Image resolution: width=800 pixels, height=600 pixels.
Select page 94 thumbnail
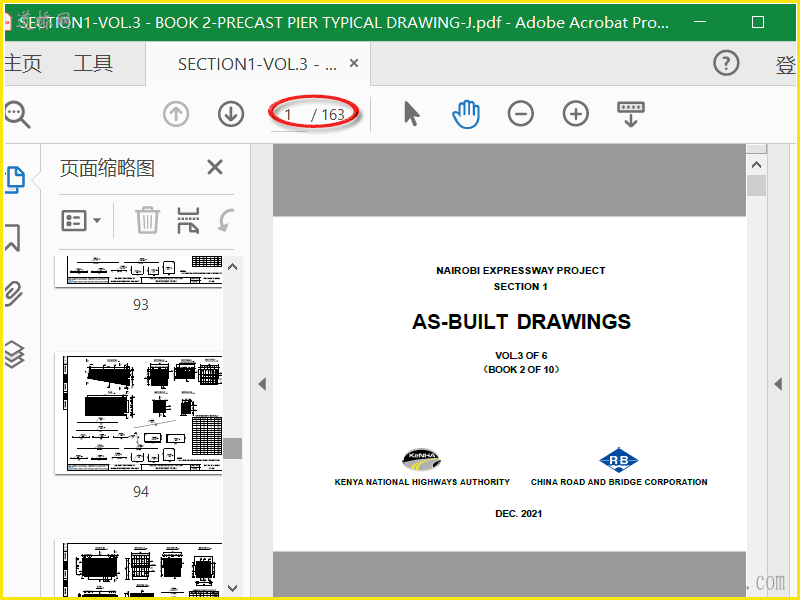(x=139, y=413)
